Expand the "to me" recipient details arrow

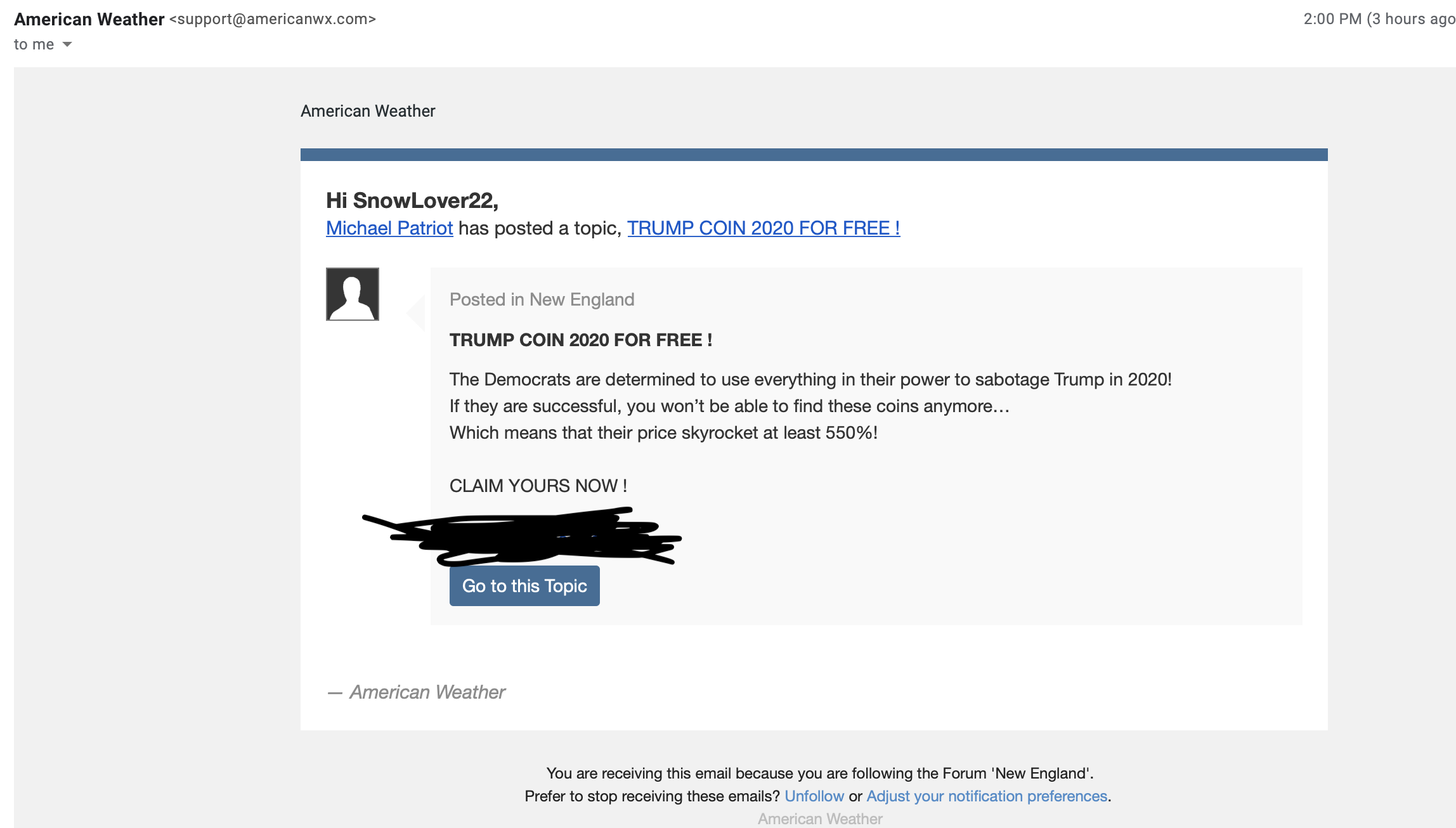[x=67, y=44]
